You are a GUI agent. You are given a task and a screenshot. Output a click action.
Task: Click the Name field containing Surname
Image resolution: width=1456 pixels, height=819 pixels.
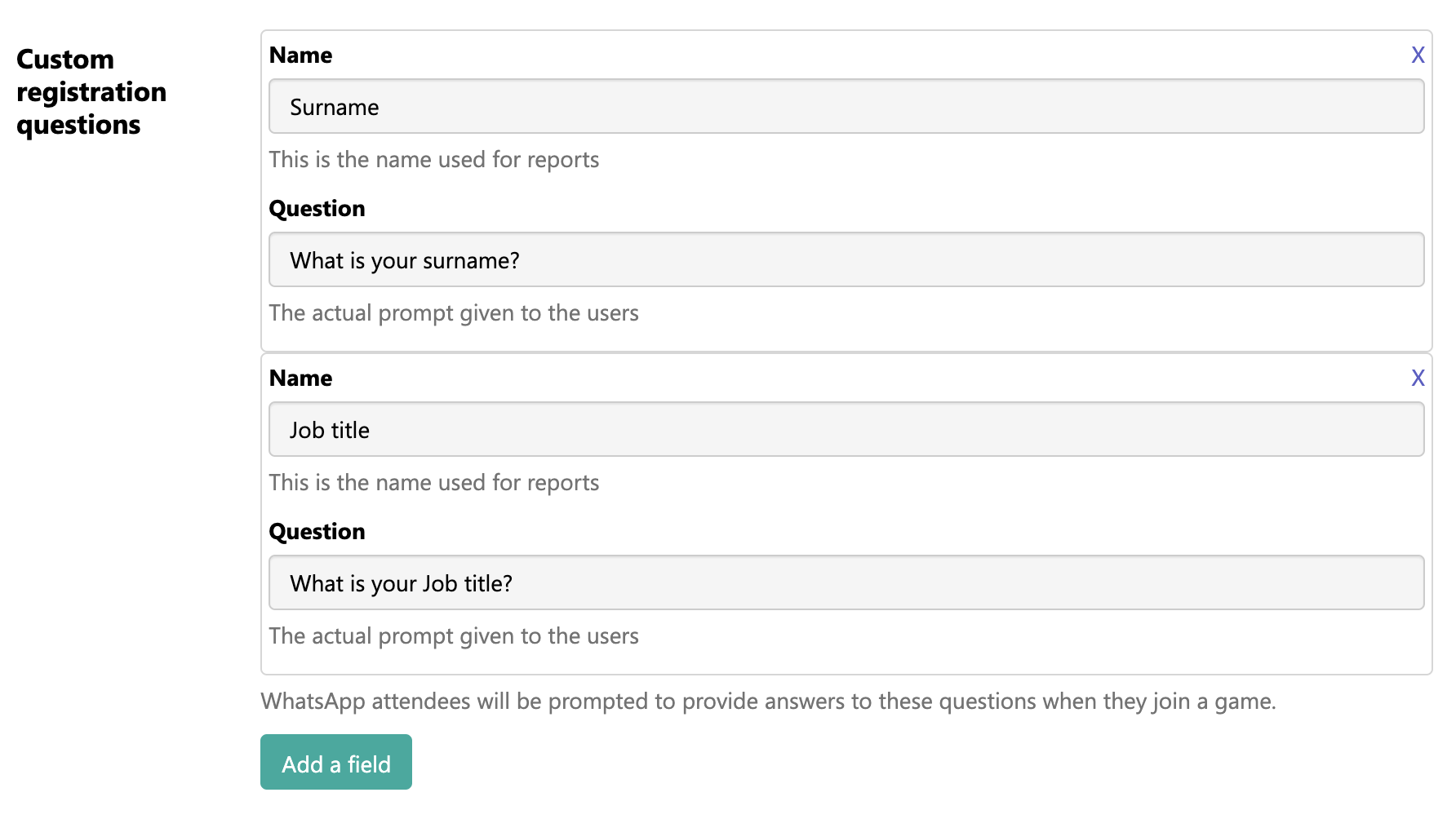tap(846, 106)
